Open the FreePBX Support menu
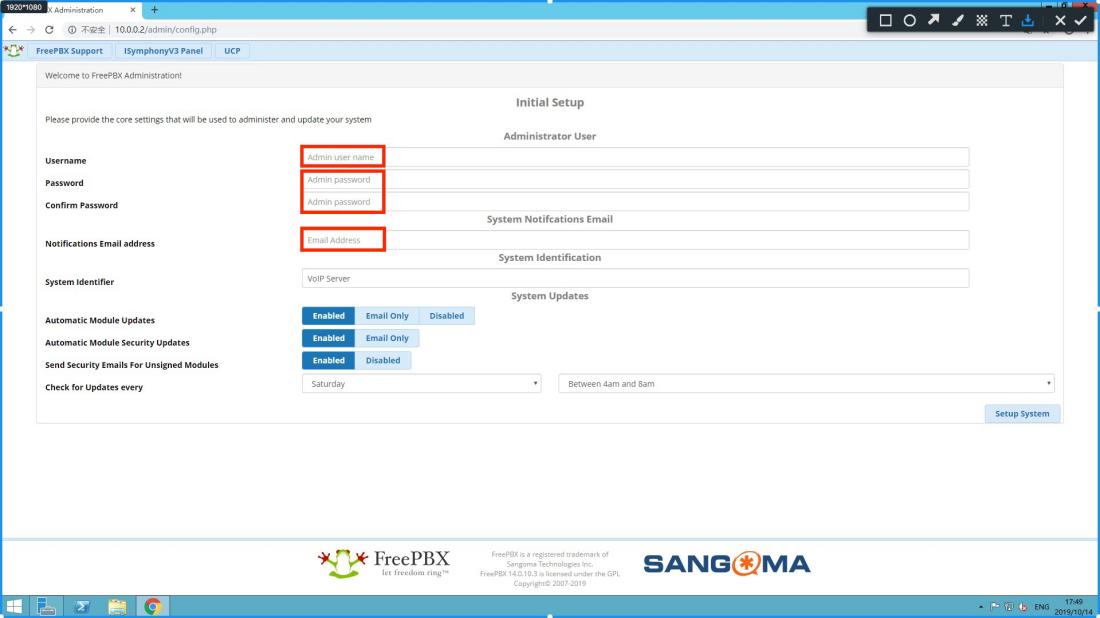The height and width of the screenshot is (618, 1100). pos(69,51)
